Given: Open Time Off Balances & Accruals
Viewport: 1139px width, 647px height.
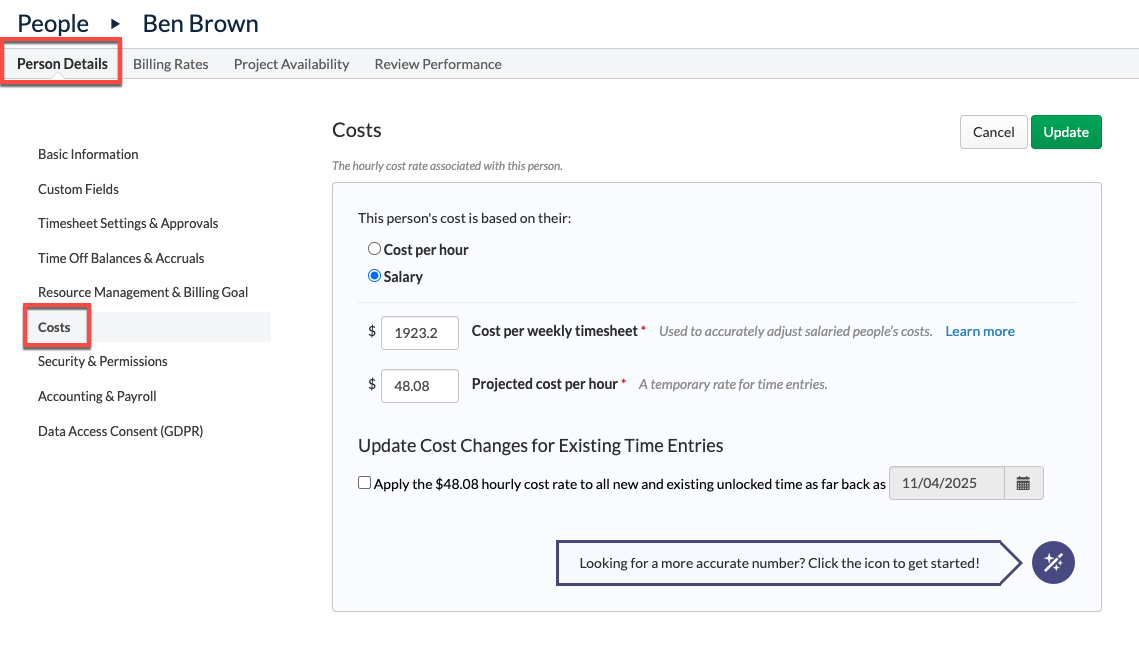Looking at the screenshot, I should coord(121,258).
